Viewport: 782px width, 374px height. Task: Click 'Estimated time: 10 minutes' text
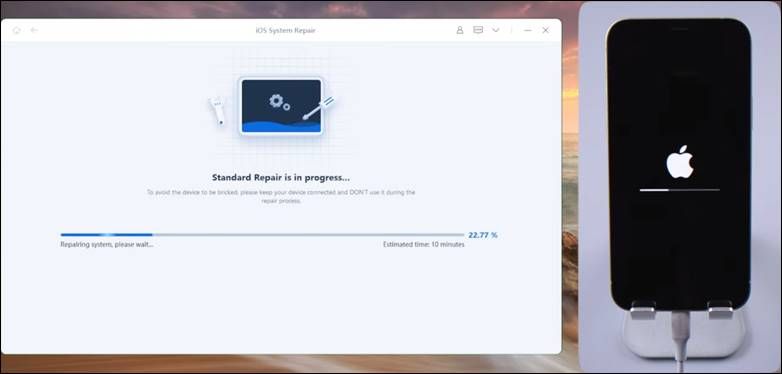pyautogui.click(x=423, y=244)
